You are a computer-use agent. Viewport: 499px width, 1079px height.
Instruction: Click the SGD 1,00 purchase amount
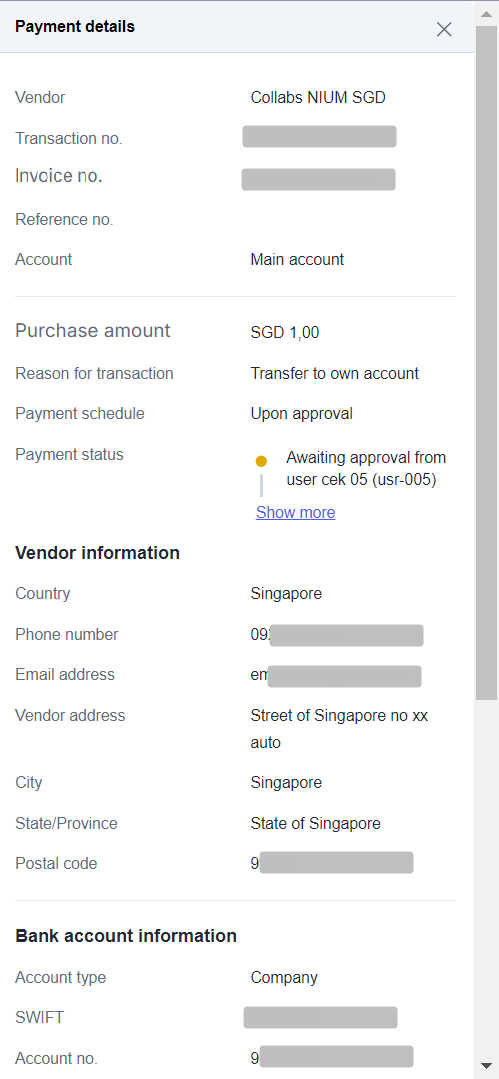coord(285,333)
